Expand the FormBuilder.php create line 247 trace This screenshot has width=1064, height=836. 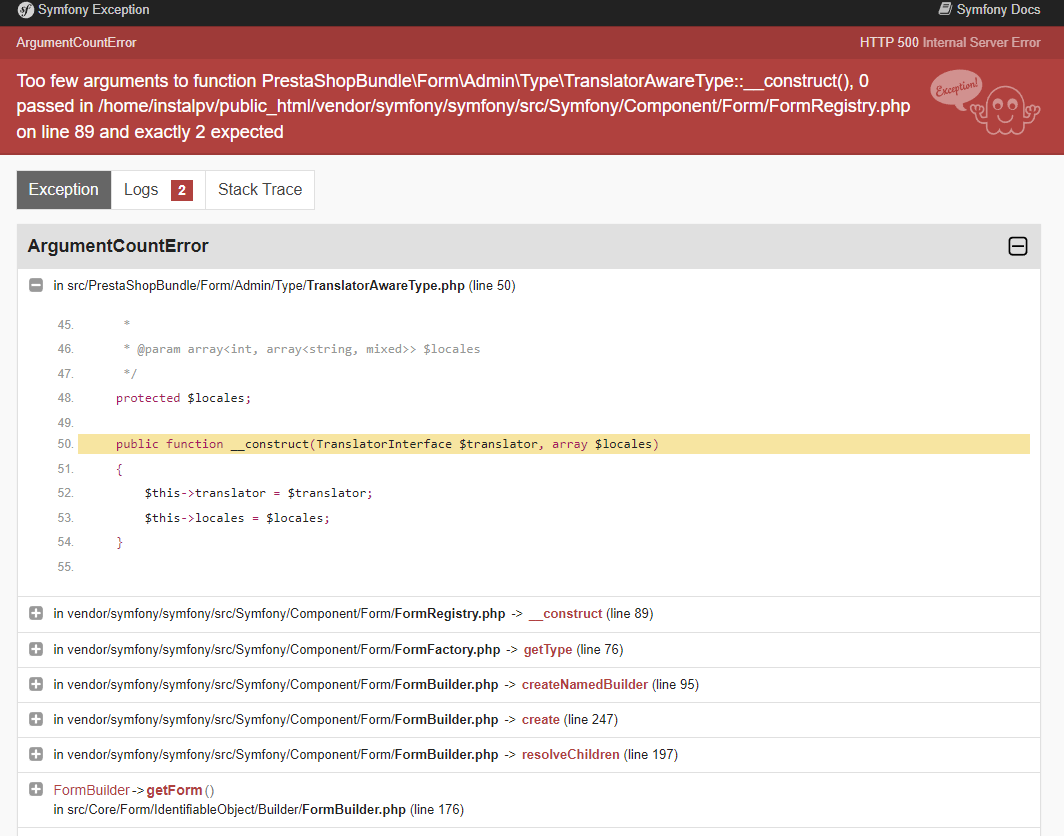(x=36, y=719)
